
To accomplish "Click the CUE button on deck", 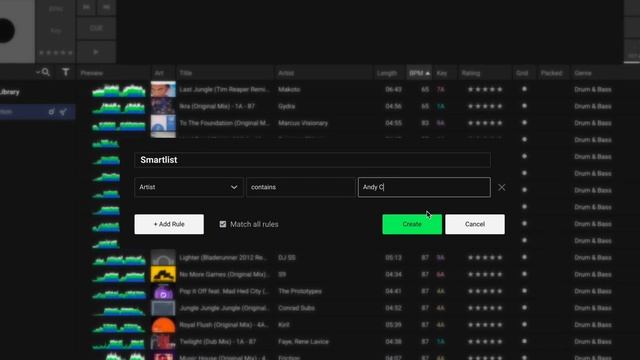I will [96, 28].
